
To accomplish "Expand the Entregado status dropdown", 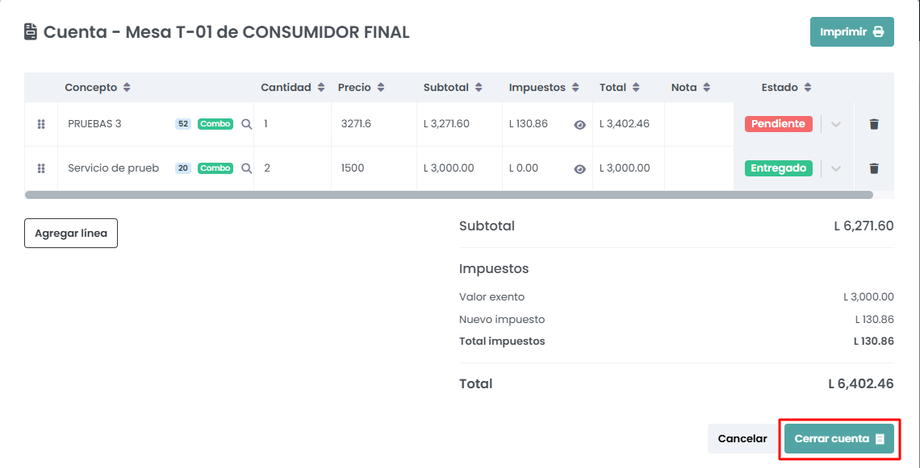I will point(836,169).
